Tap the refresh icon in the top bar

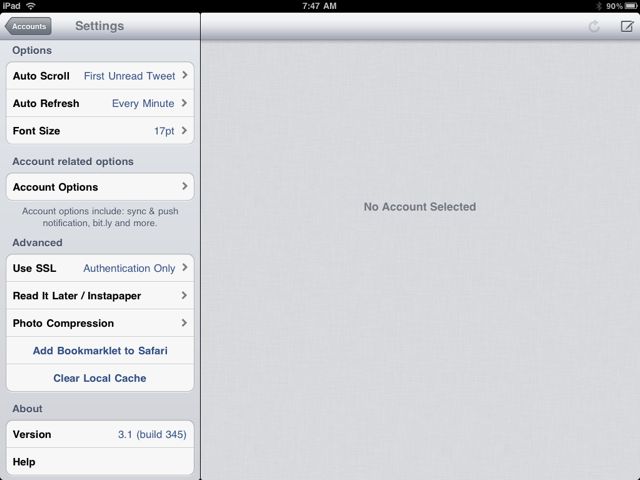click(594, 27)
